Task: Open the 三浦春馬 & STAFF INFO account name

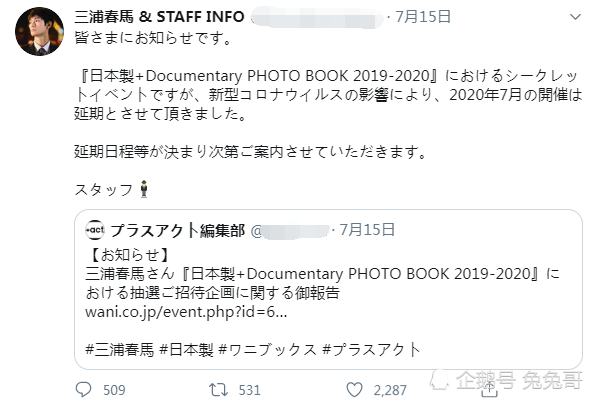Action: pos(159,17)
